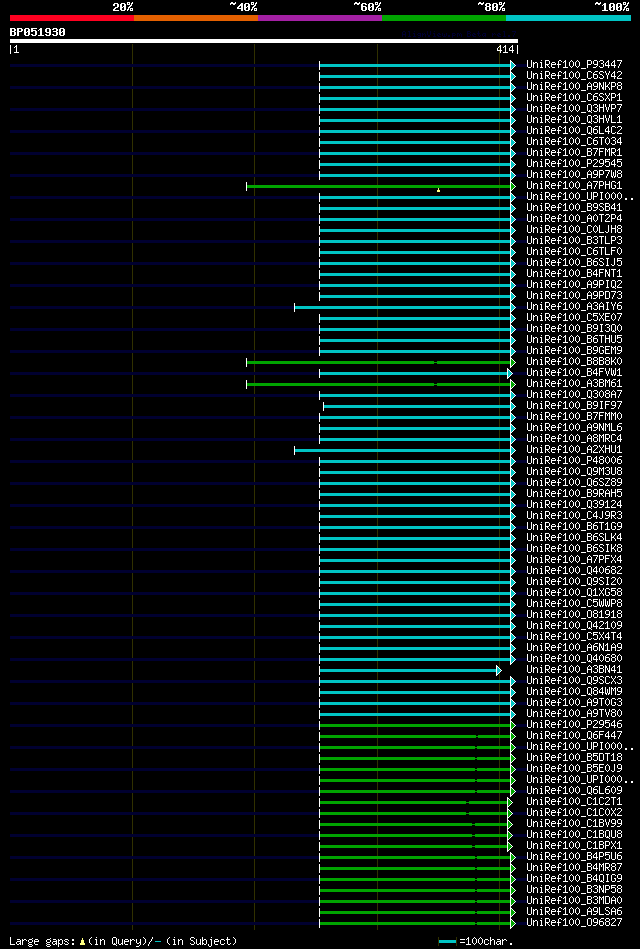Image resolution: width=640 pixels, height=949 pixels.
Task: Open hit UniRef100_Q6L4C2
Action: tap(574, 130)
